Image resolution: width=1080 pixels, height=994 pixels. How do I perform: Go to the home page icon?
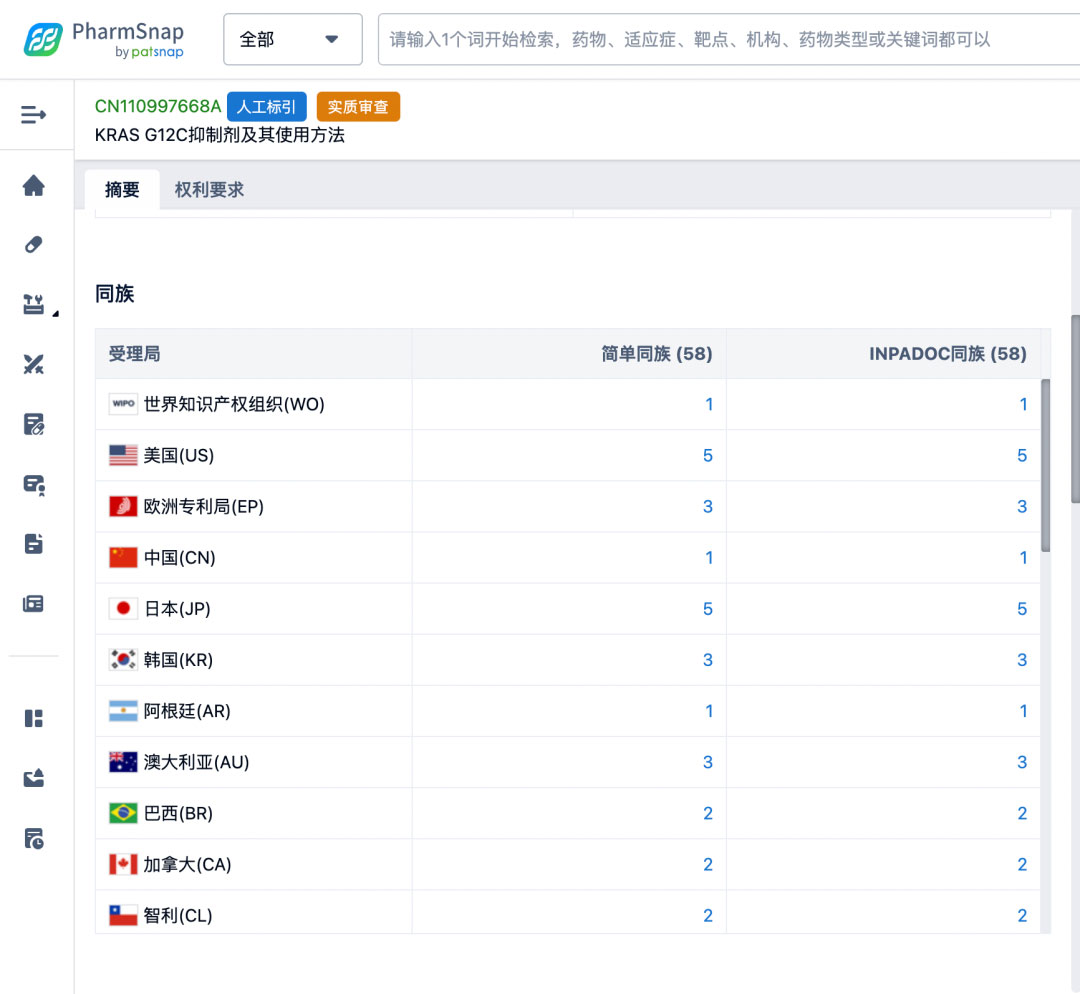(34, 185)
